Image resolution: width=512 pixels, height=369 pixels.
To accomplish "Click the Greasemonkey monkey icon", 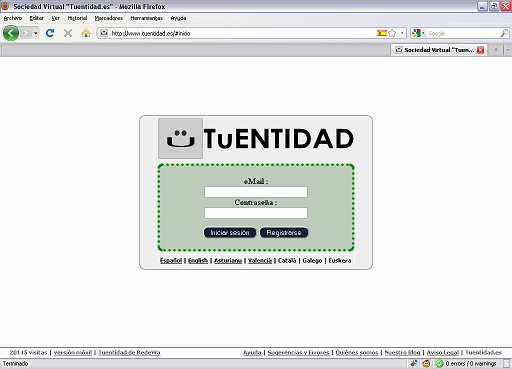I will tap(426, 363).
